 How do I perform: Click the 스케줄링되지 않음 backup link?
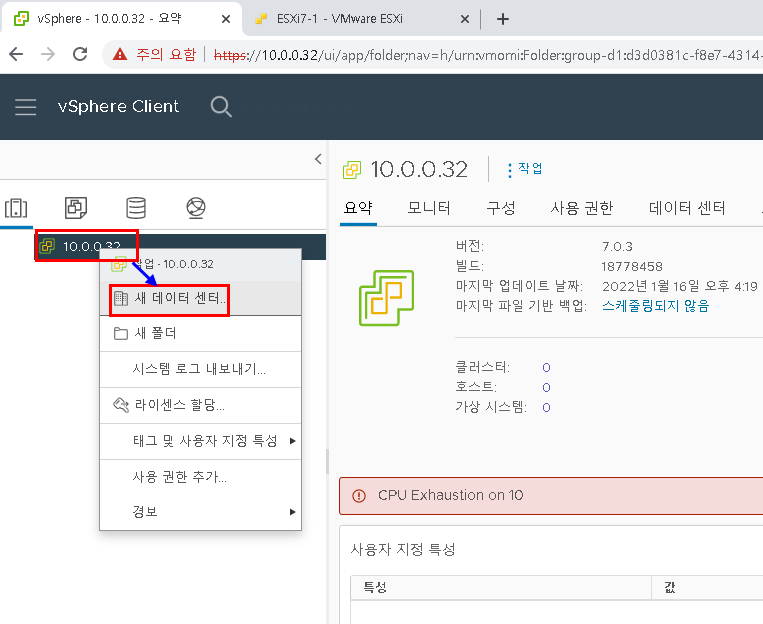coord(655,306)
